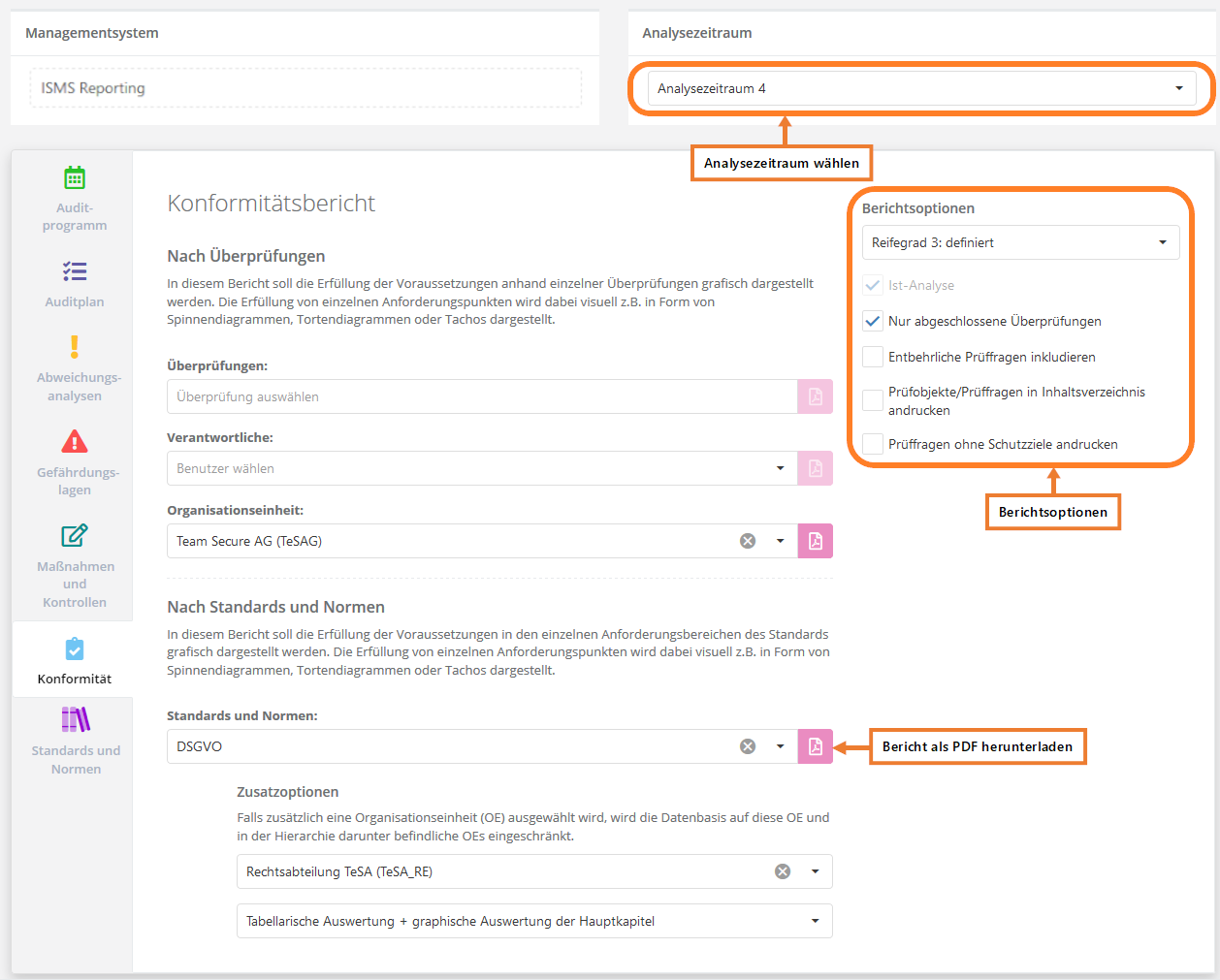Viewport: 1220px width, 980px height.
Task: Download PDF for Team Secure AG organisation
Action: [815, 541]
